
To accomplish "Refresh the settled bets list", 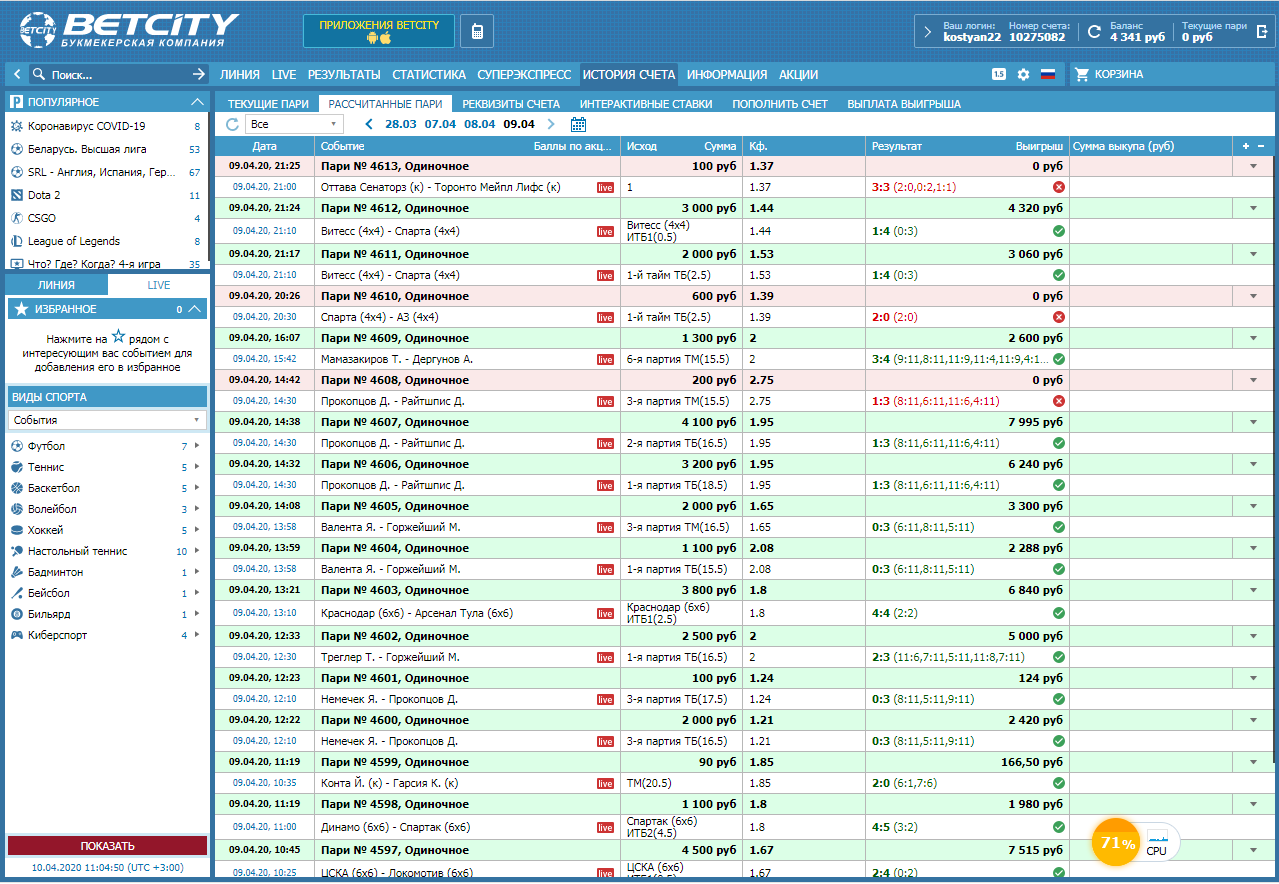I will click(233, 124).
